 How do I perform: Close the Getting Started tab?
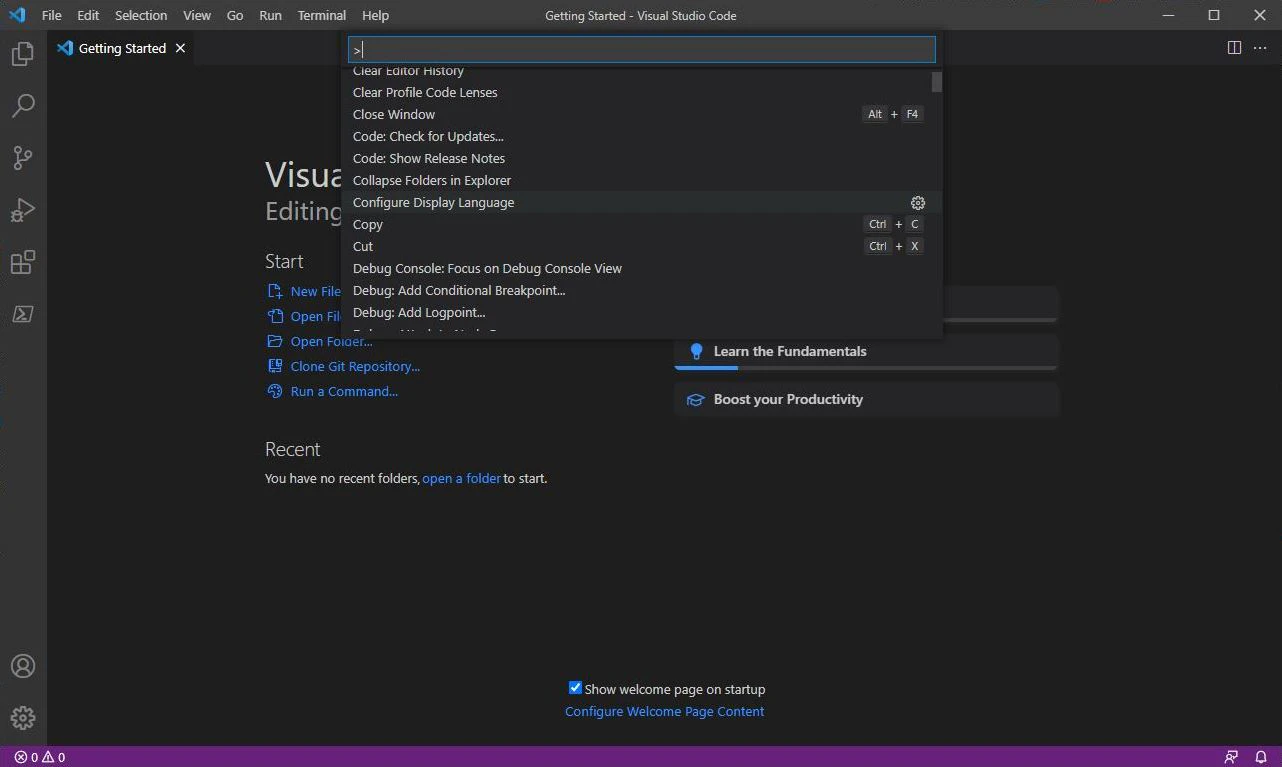tap(181, 48)
